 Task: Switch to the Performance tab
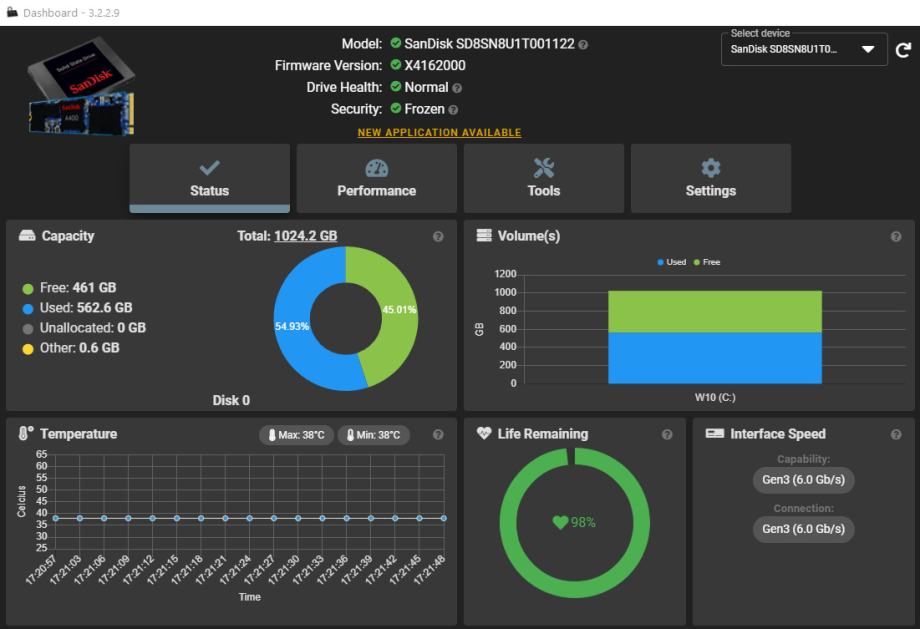point(377,179)
